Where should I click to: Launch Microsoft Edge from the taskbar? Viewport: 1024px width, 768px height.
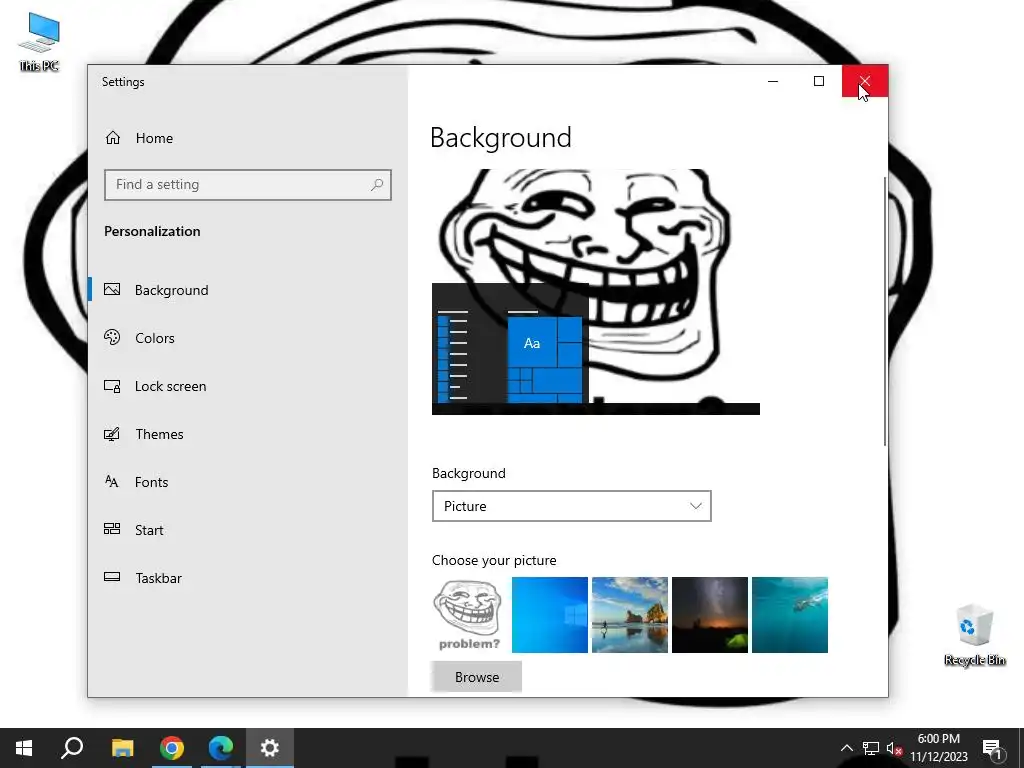(221, 748)
